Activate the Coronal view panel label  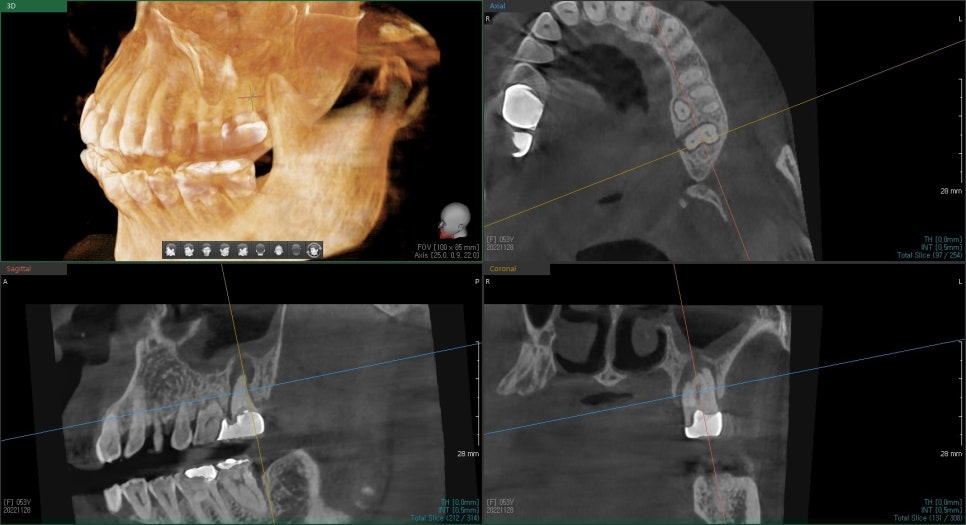coord(502,269)
